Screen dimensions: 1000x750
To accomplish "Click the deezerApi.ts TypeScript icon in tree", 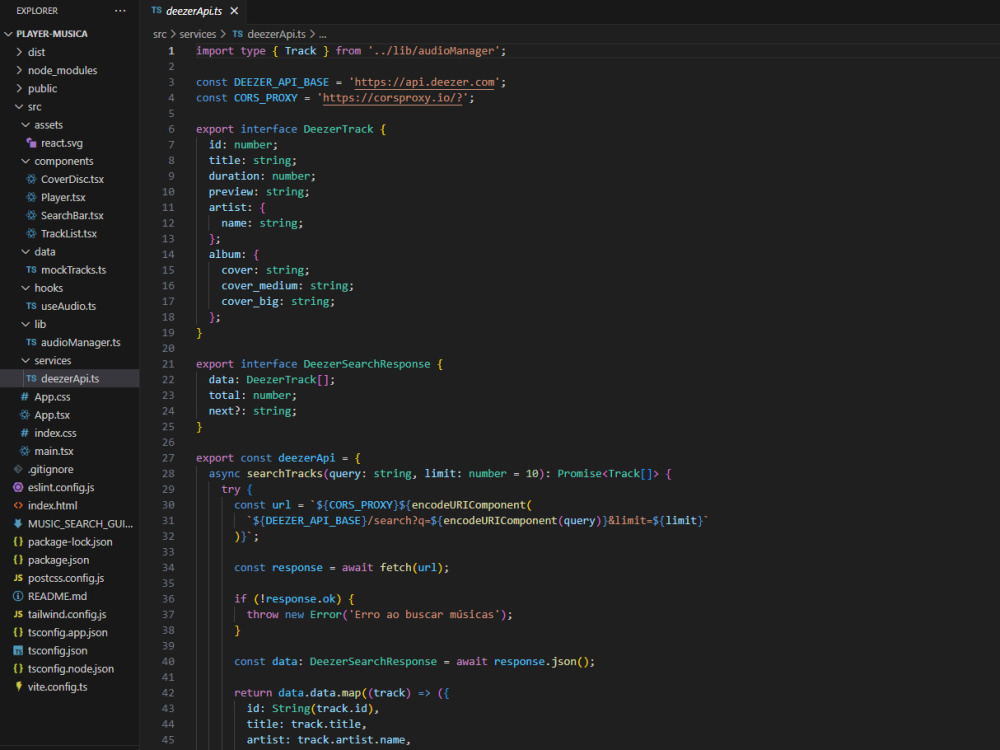I will 31,379.
